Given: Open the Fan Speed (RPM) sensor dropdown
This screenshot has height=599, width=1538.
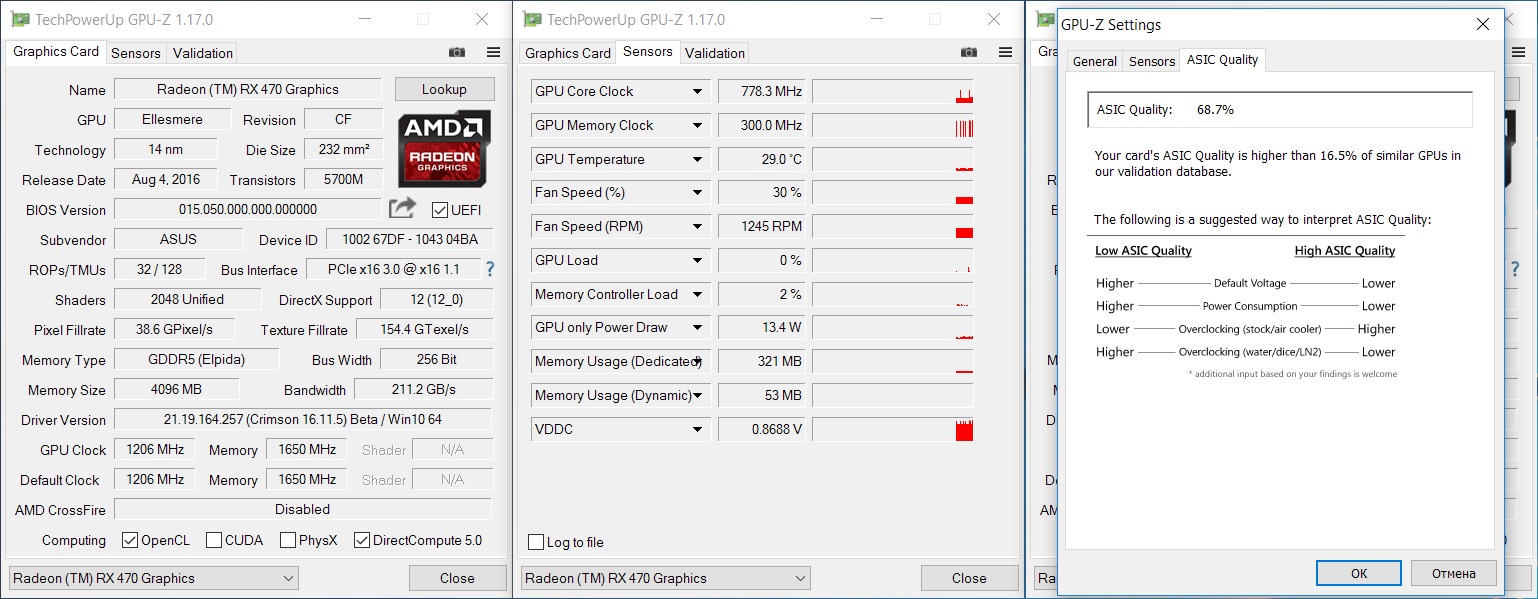Looking at the screenshot, I should [x=698, y=226].
